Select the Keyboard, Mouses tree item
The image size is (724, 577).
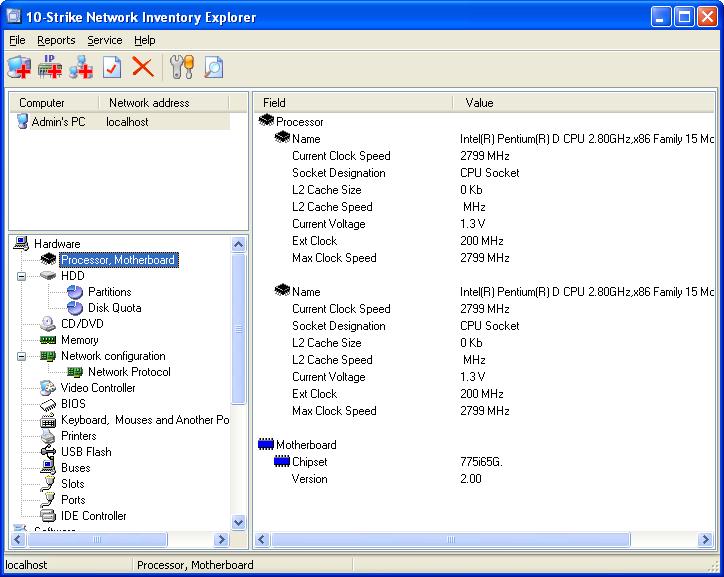click(x=145, y=420)
